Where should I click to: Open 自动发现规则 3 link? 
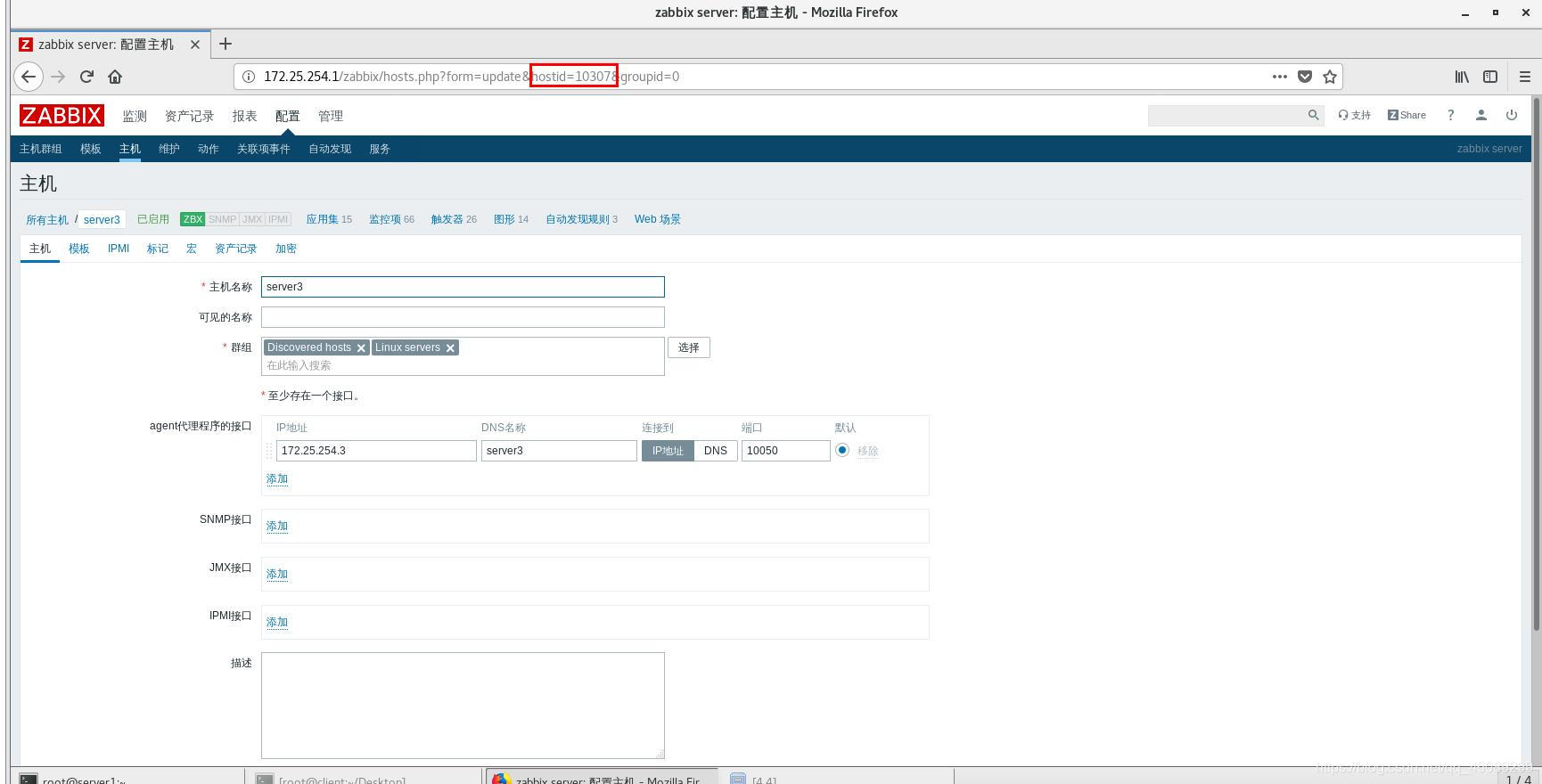[582, 219]
